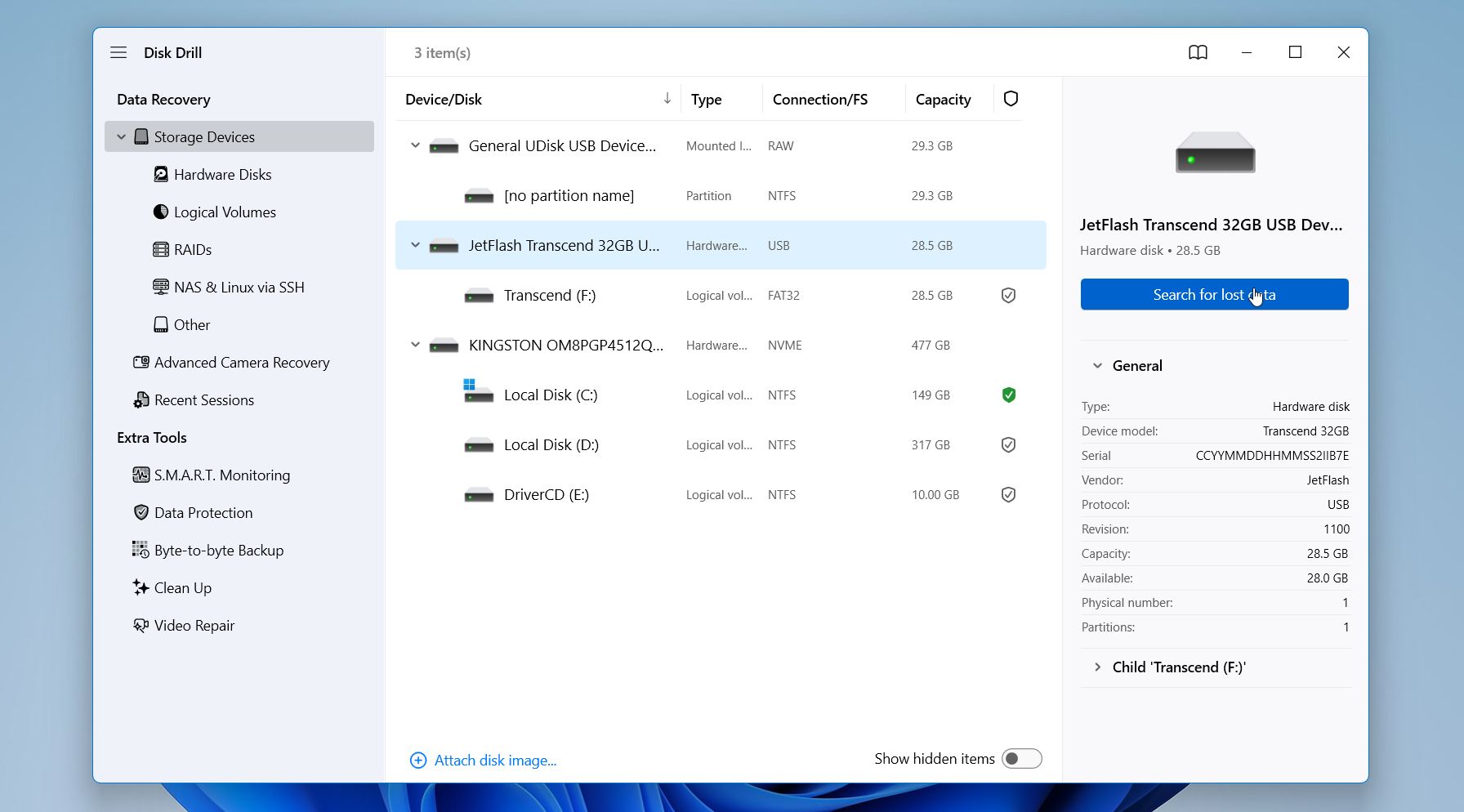
Task: Click Search for lost data button
Action: point(1214,294)
